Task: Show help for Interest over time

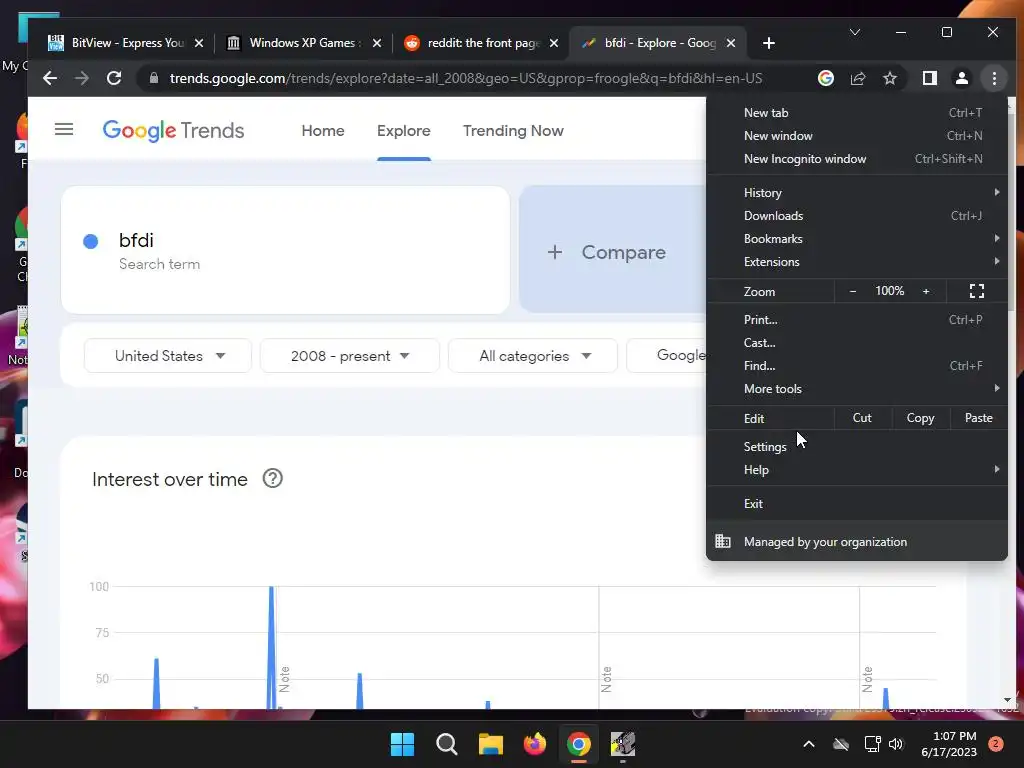Action: [x=272, y=479]
